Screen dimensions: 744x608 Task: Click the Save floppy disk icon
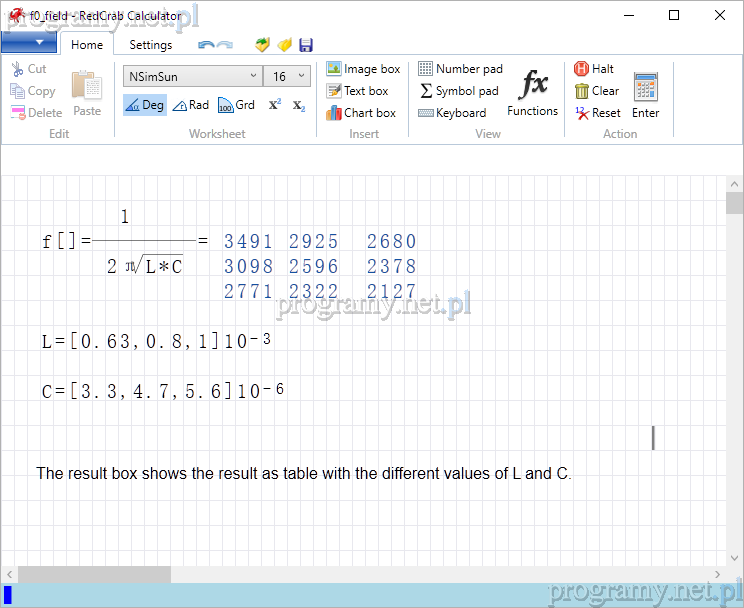coord(306,45)
